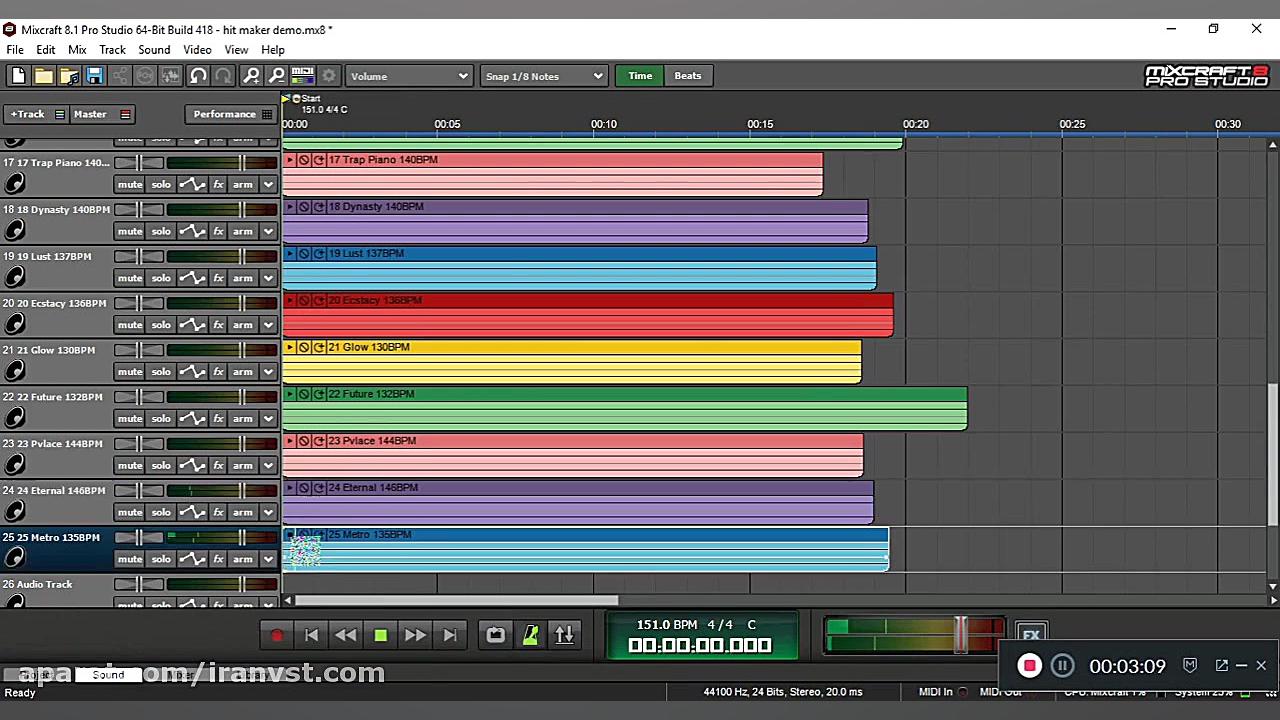1280x720 pixels.
Task: Create a new project
Action: 17,75
